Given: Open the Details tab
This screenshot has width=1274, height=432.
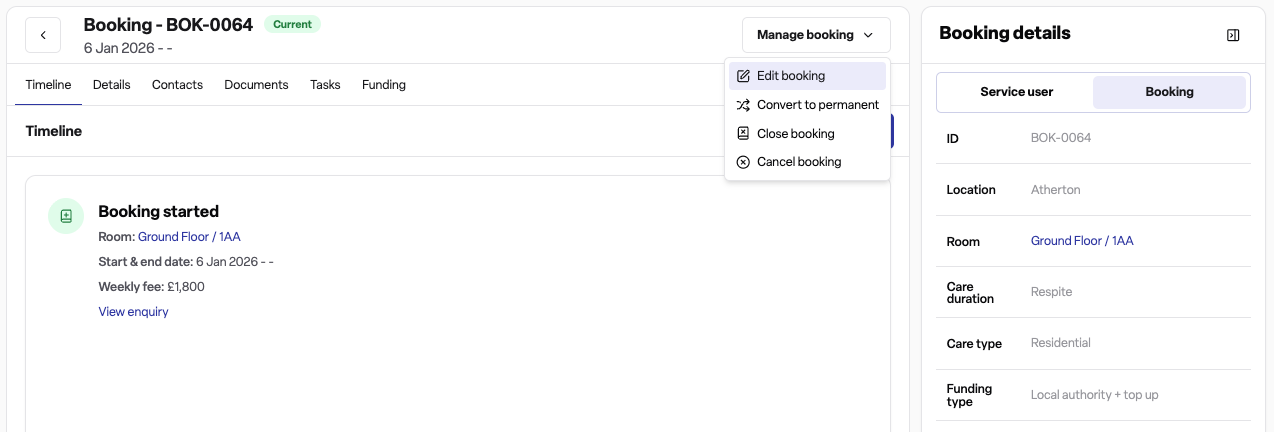Looking at the screenshot, I should [x=112, y=85].
